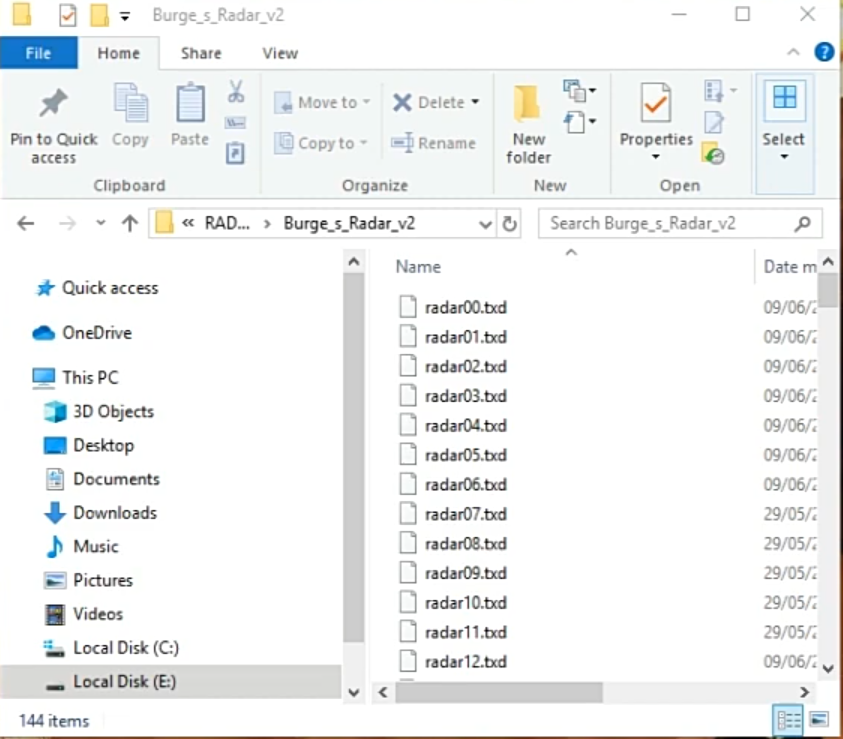Image resolution: width=843 pixels, height=739 pixels.
Task: Collapse the ribbon with chevron
Action: pos(793,52)
